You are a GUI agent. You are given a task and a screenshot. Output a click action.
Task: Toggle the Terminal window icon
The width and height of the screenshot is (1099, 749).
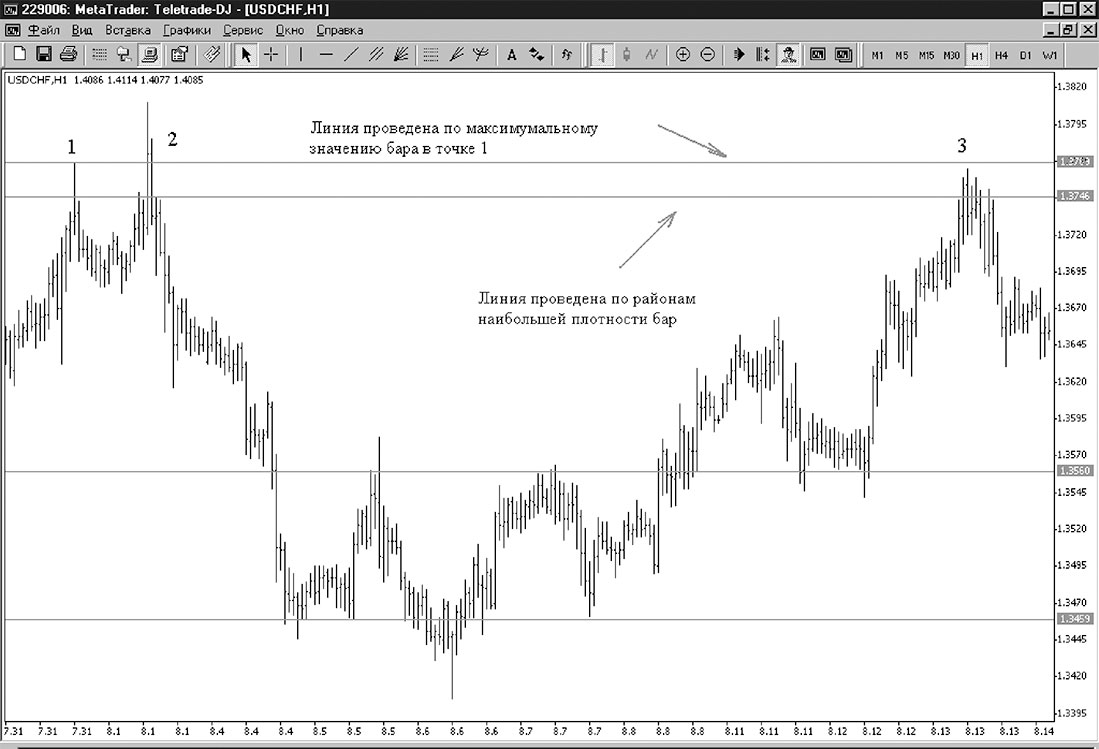coord(149,54)
